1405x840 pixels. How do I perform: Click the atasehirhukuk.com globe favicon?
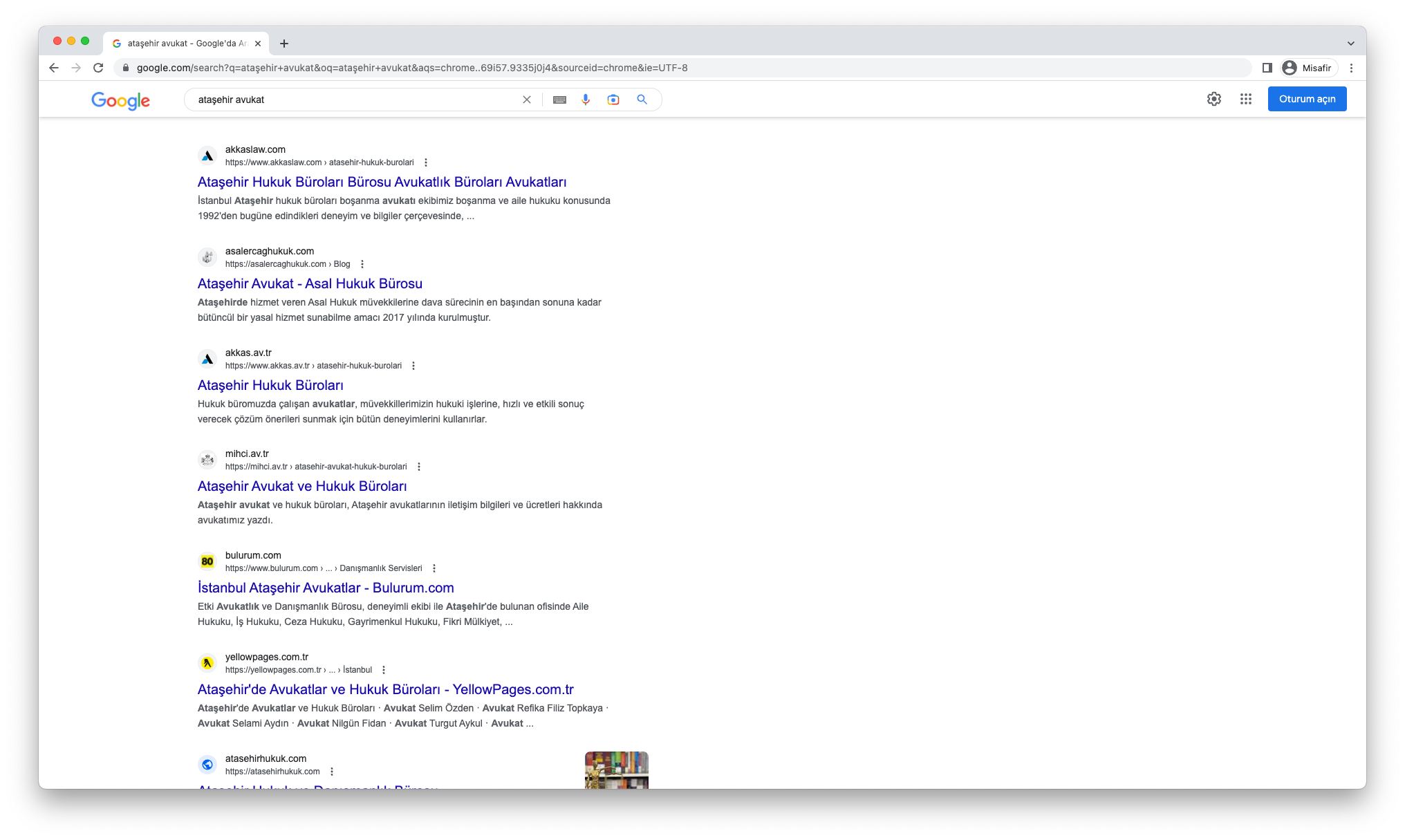click(x=207, y=765)
